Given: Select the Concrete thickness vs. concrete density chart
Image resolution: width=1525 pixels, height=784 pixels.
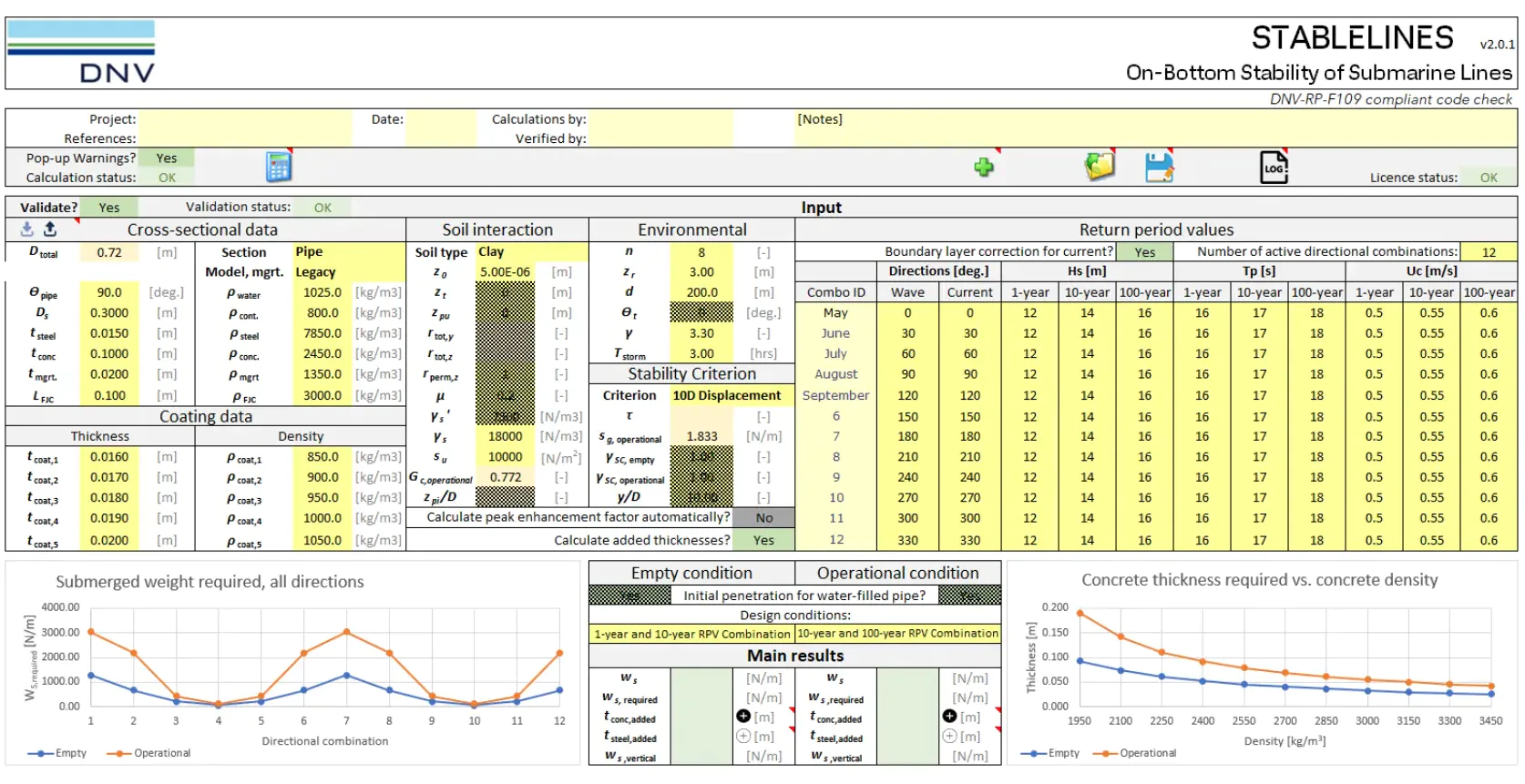Looking at the screenshot, I should coord(1262,663).
